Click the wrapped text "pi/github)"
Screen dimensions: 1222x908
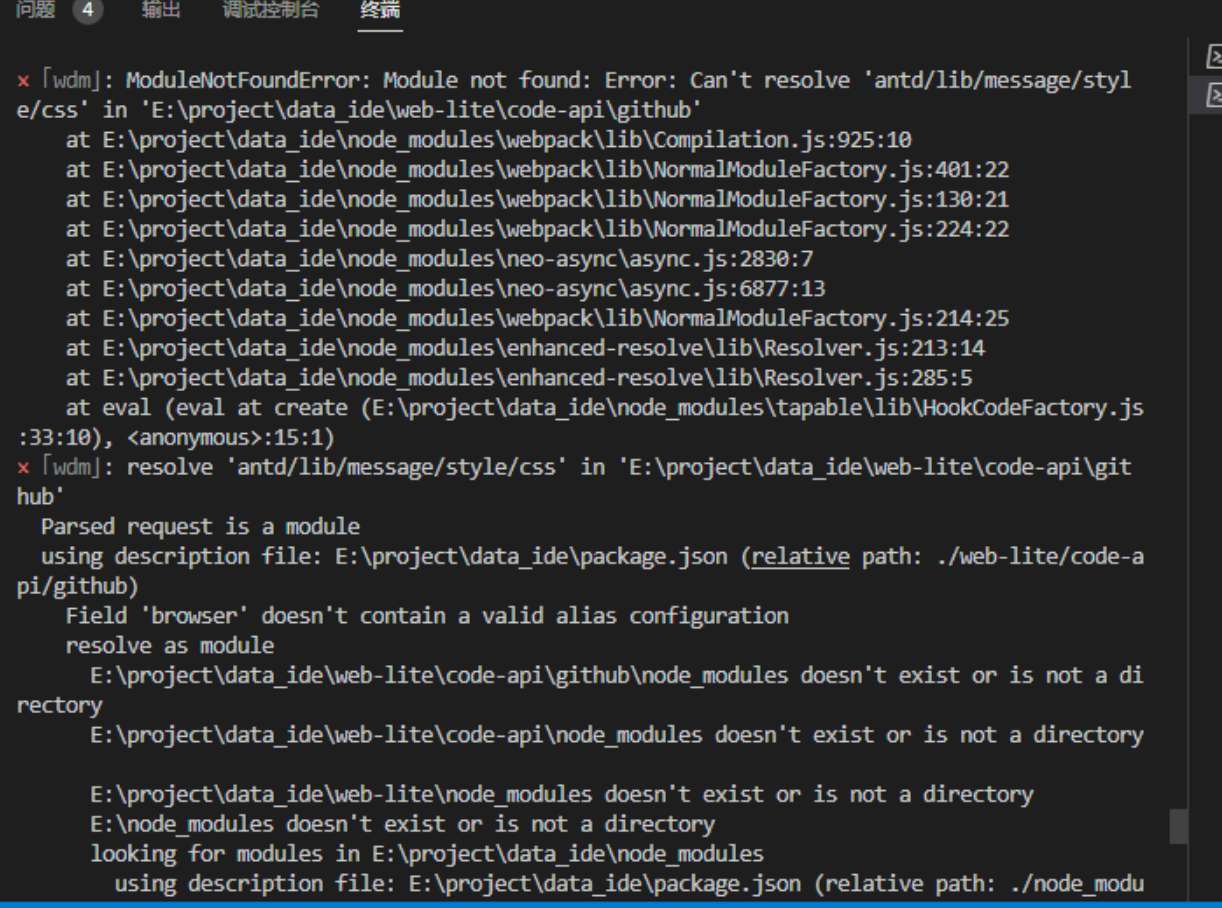click(x=77, y=587)
